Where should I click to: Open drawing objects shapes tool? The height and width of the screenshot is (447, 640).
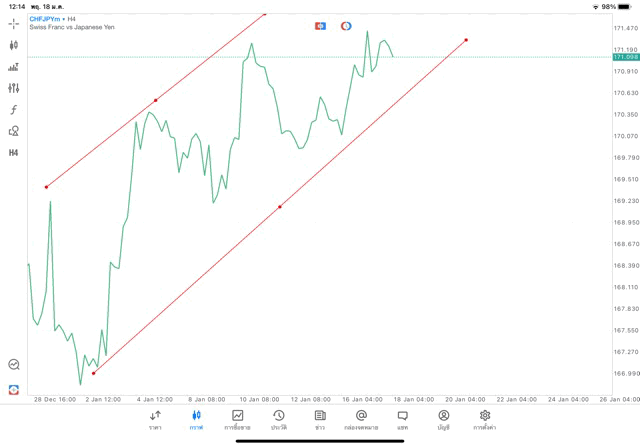pos(14,131)
